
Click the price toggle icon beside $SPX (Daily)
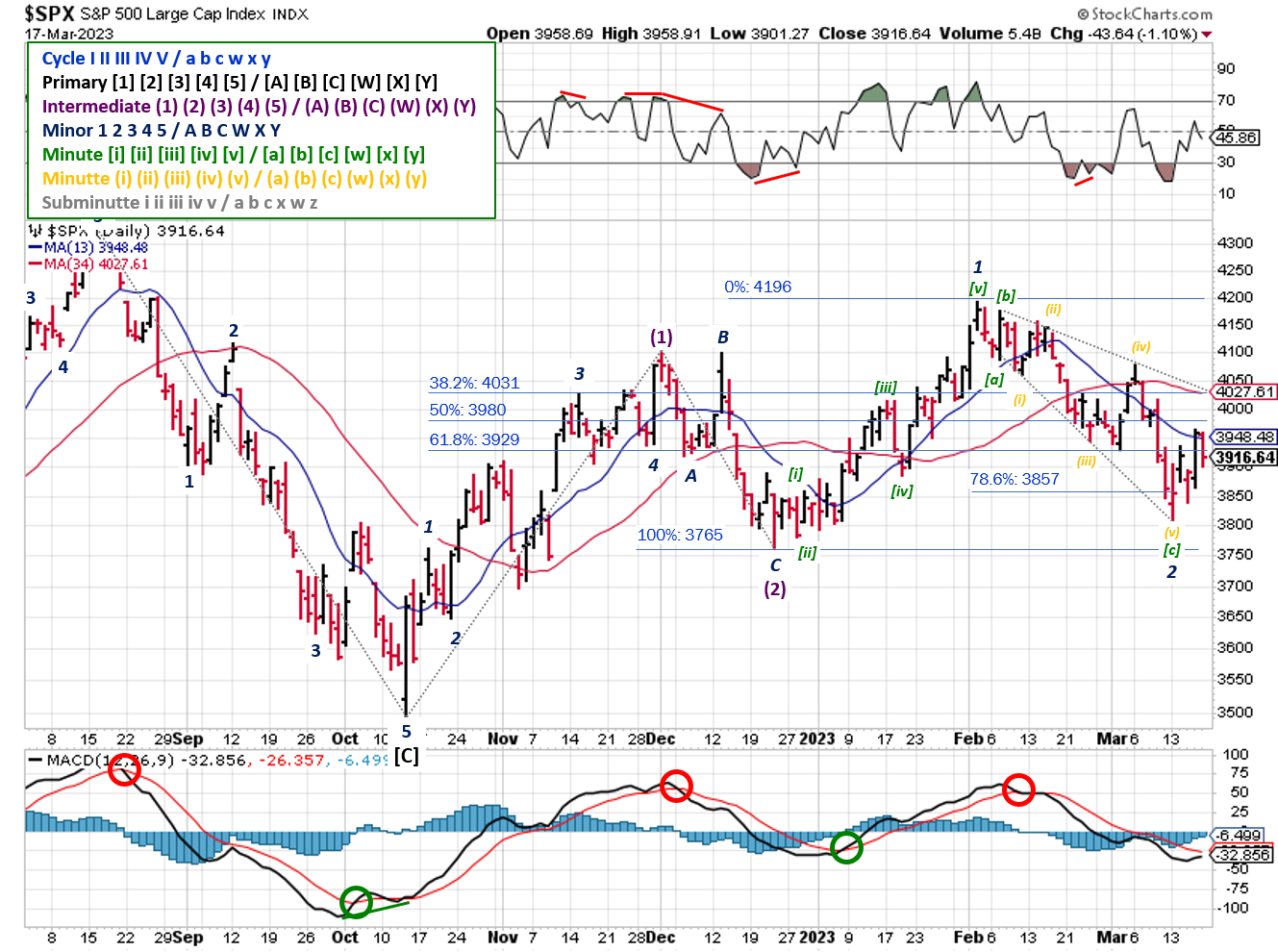[x=35, y=230]
